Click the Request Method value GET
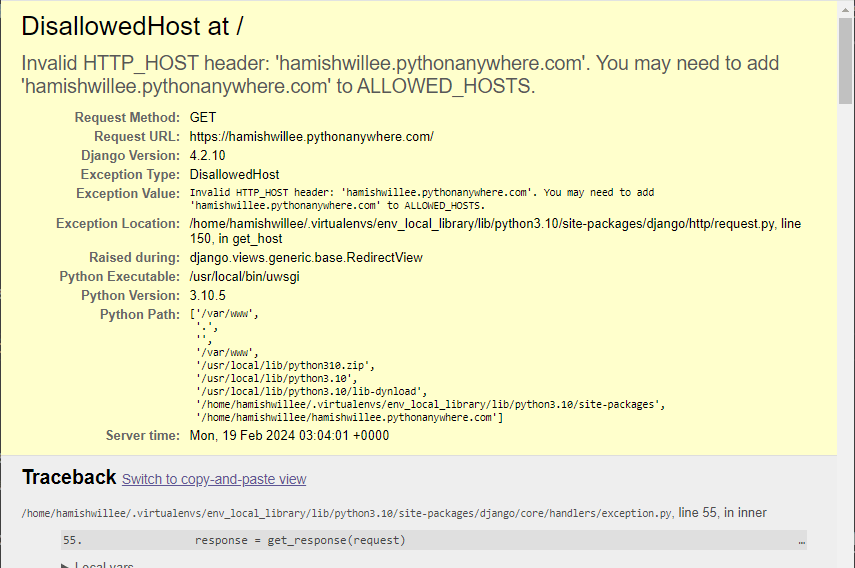 [x=203, y=118]
